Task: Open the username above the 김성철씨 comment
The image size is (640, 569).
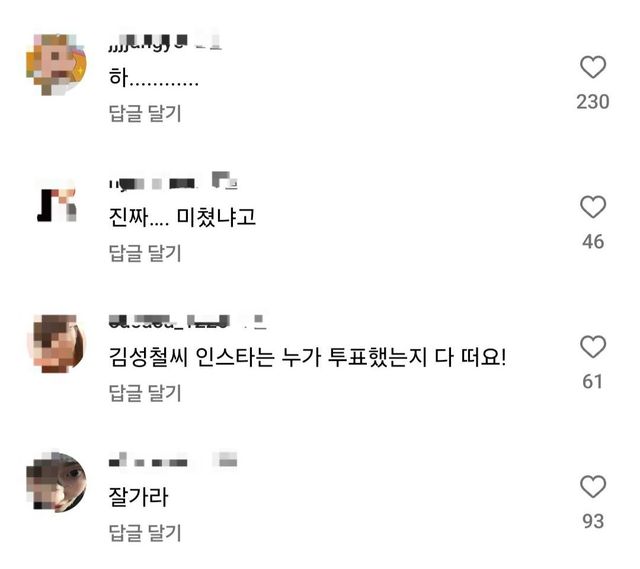Action: click(x=185, y=322)
